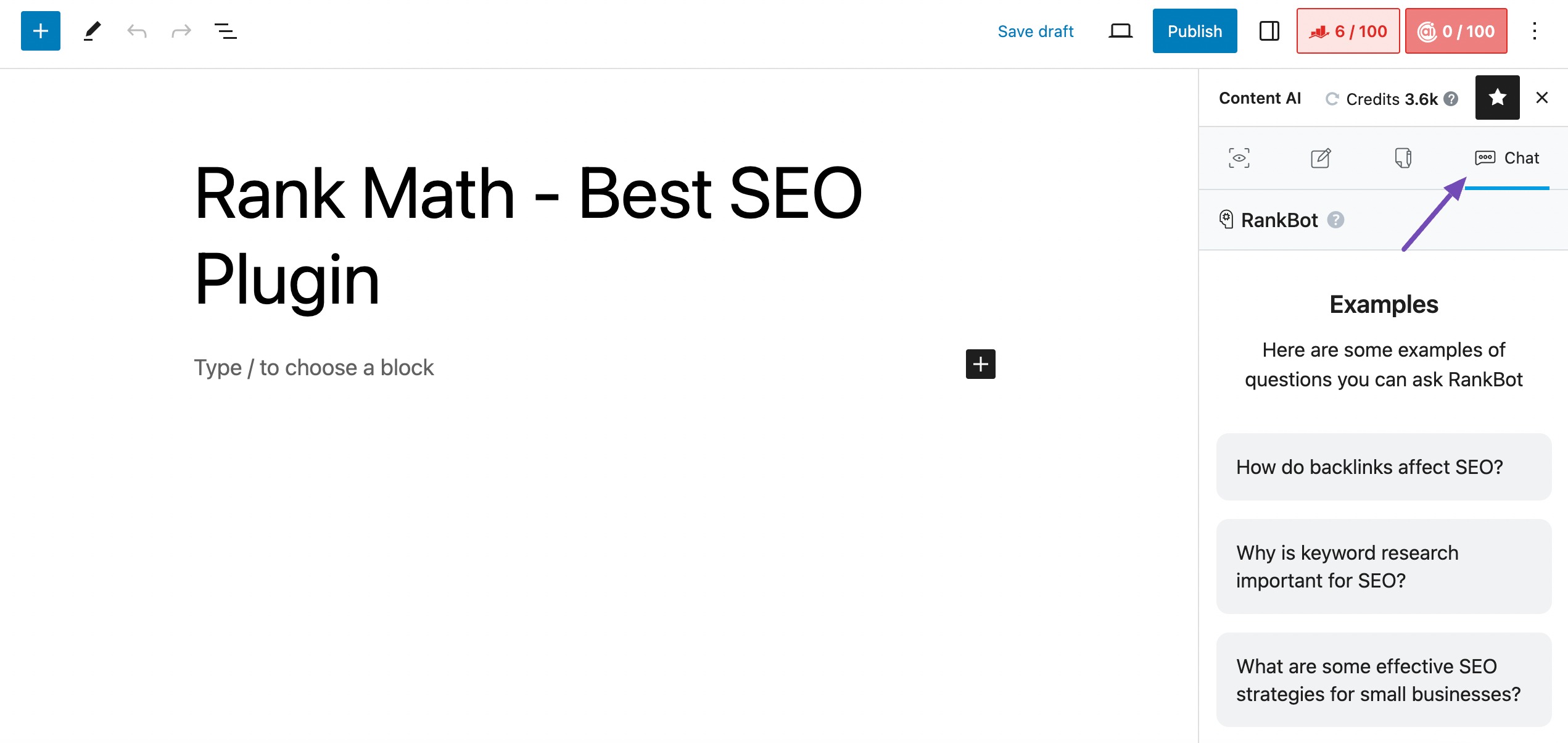Toggle the Content AI score 0/100 panel
This screenshot has height=743, width=1568.
pyautogui.click(x=1456, y=31)
